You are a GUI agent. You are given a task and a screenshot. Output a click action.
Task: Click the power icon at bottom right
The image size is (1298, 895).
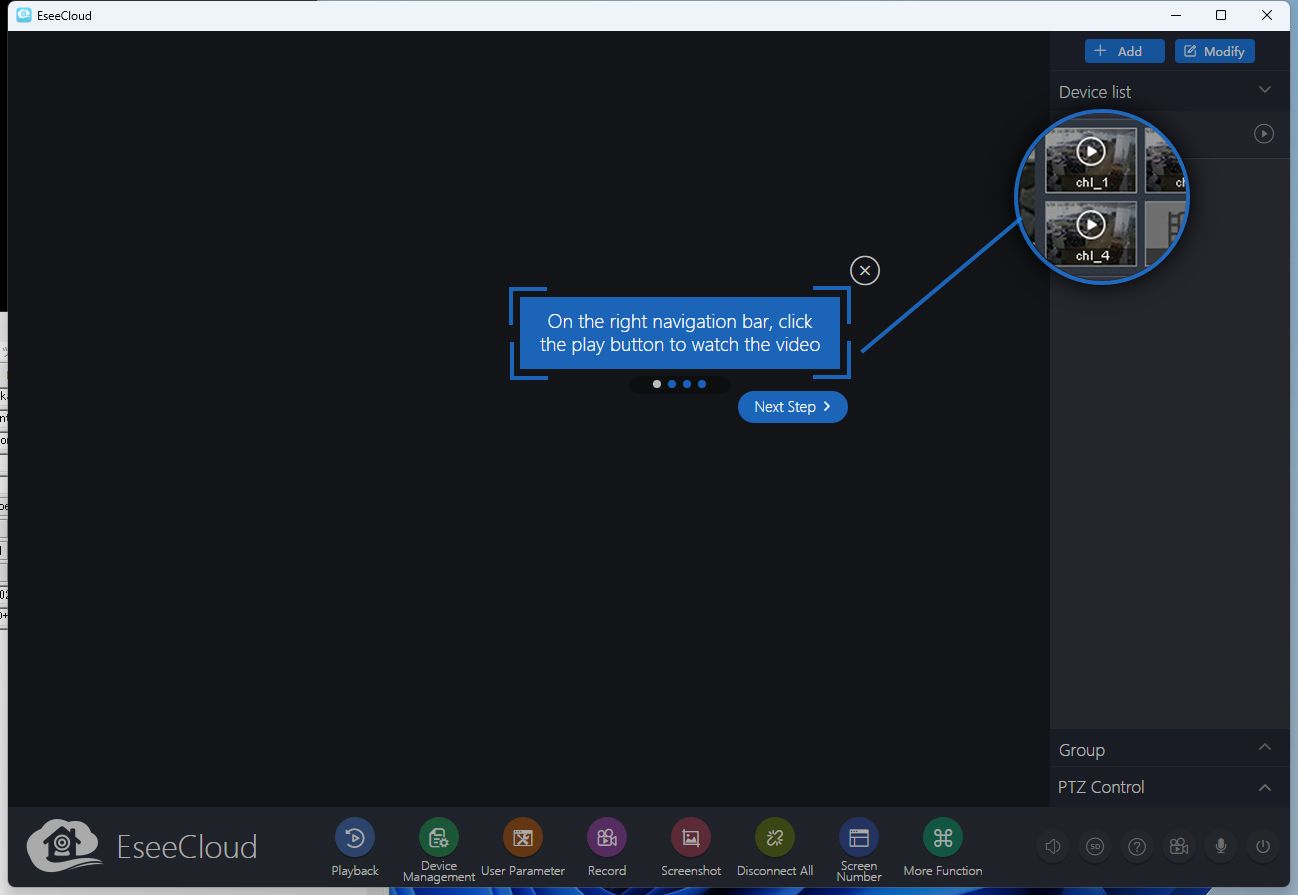pos(1263,847)
